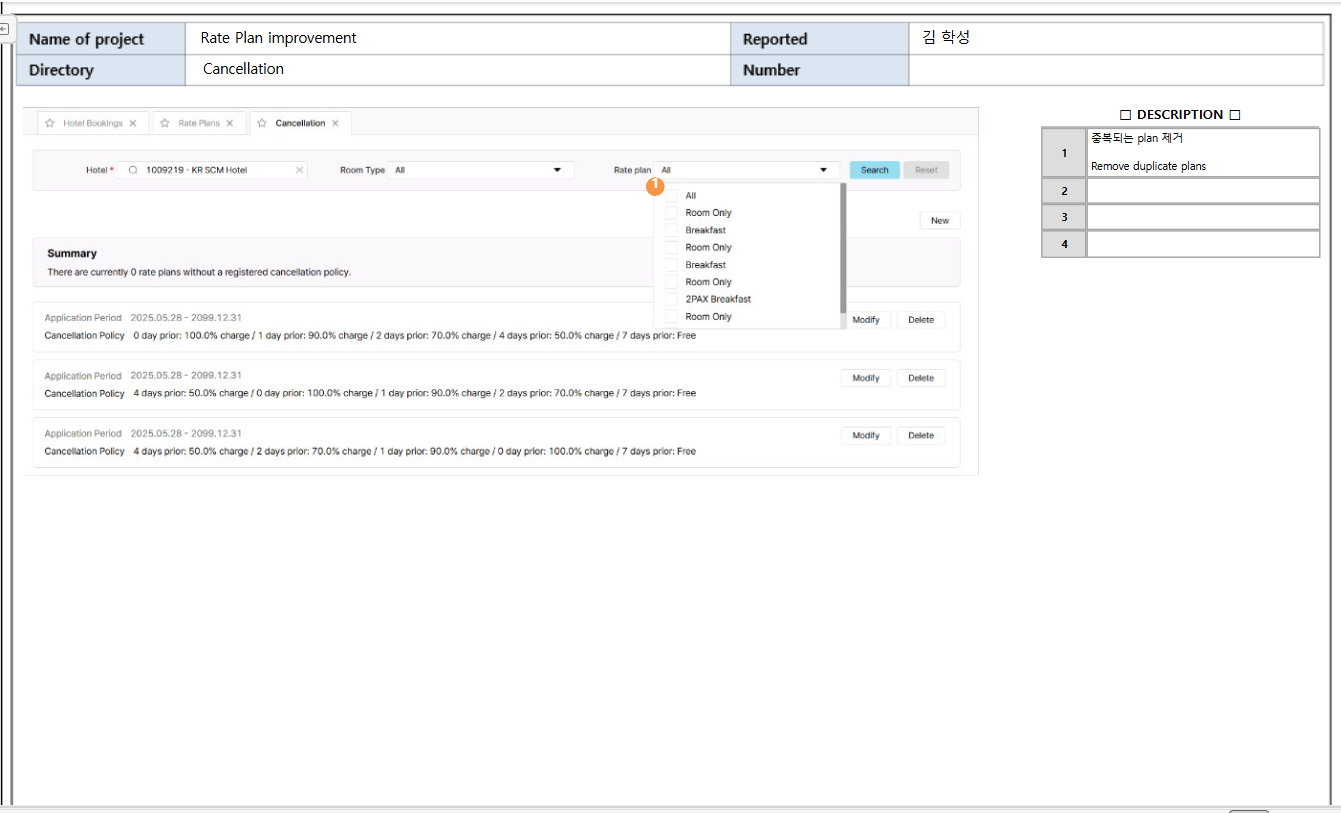Tick the first 'Breakfast' checkbox in the list

(672, 230)
